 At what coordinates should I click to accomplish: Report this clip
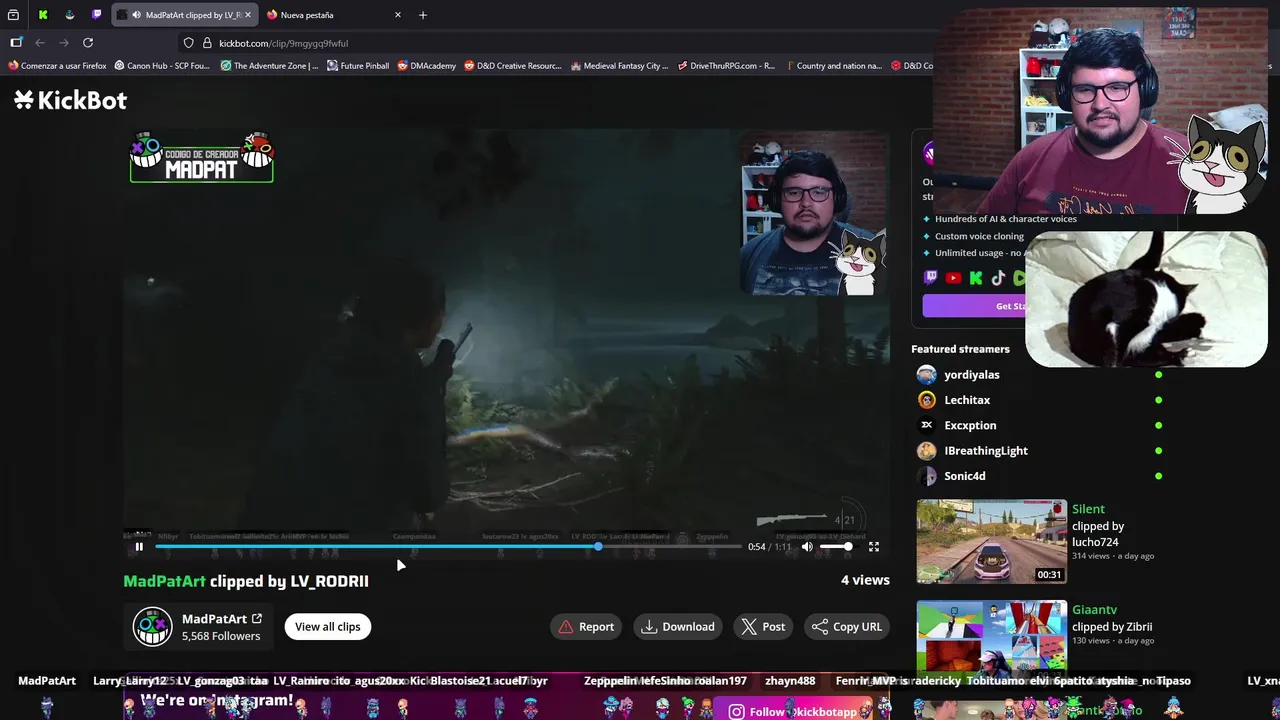click(587, 627)
